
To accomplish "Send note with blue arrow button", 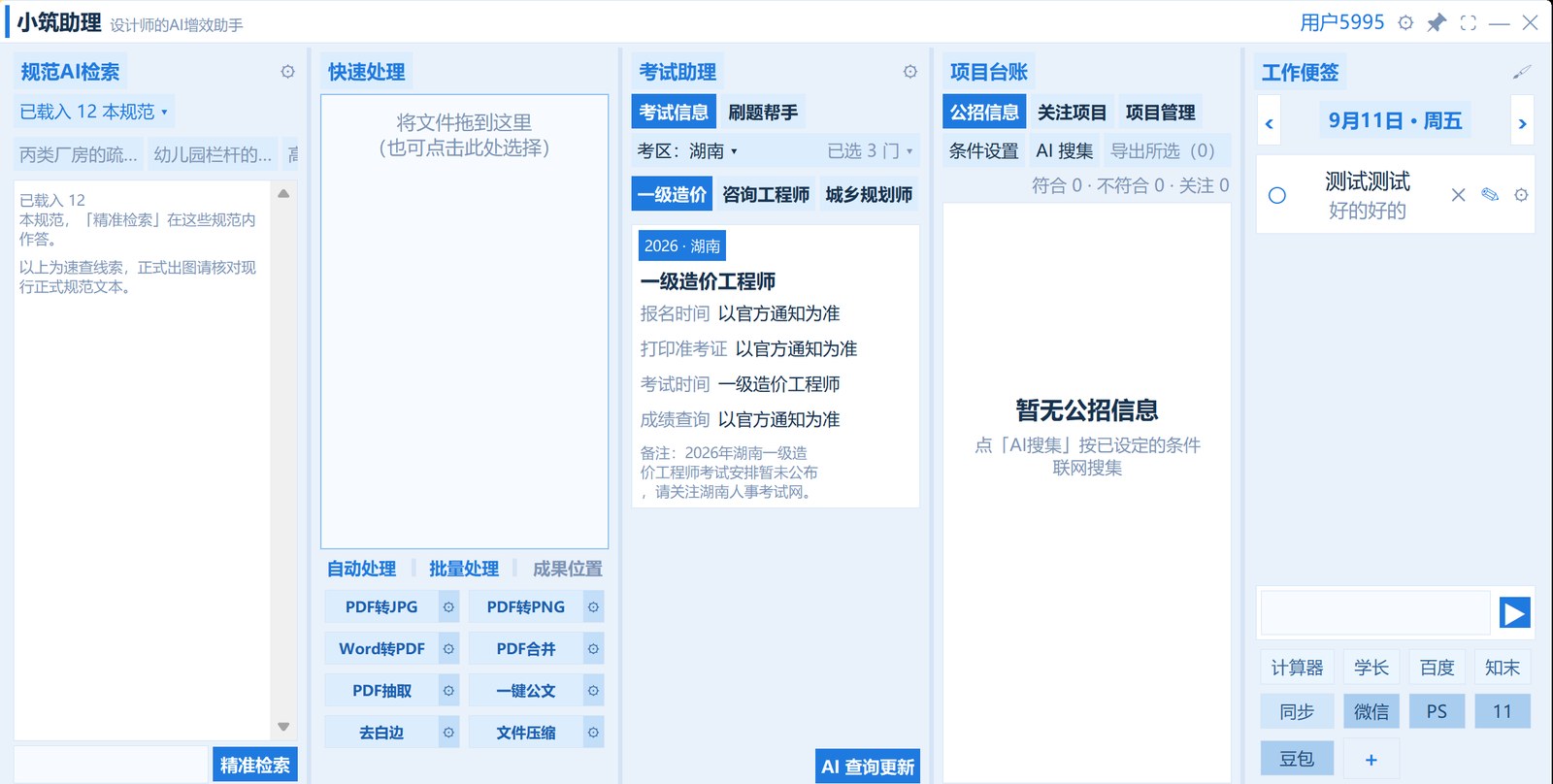I will click(1514, 613).
